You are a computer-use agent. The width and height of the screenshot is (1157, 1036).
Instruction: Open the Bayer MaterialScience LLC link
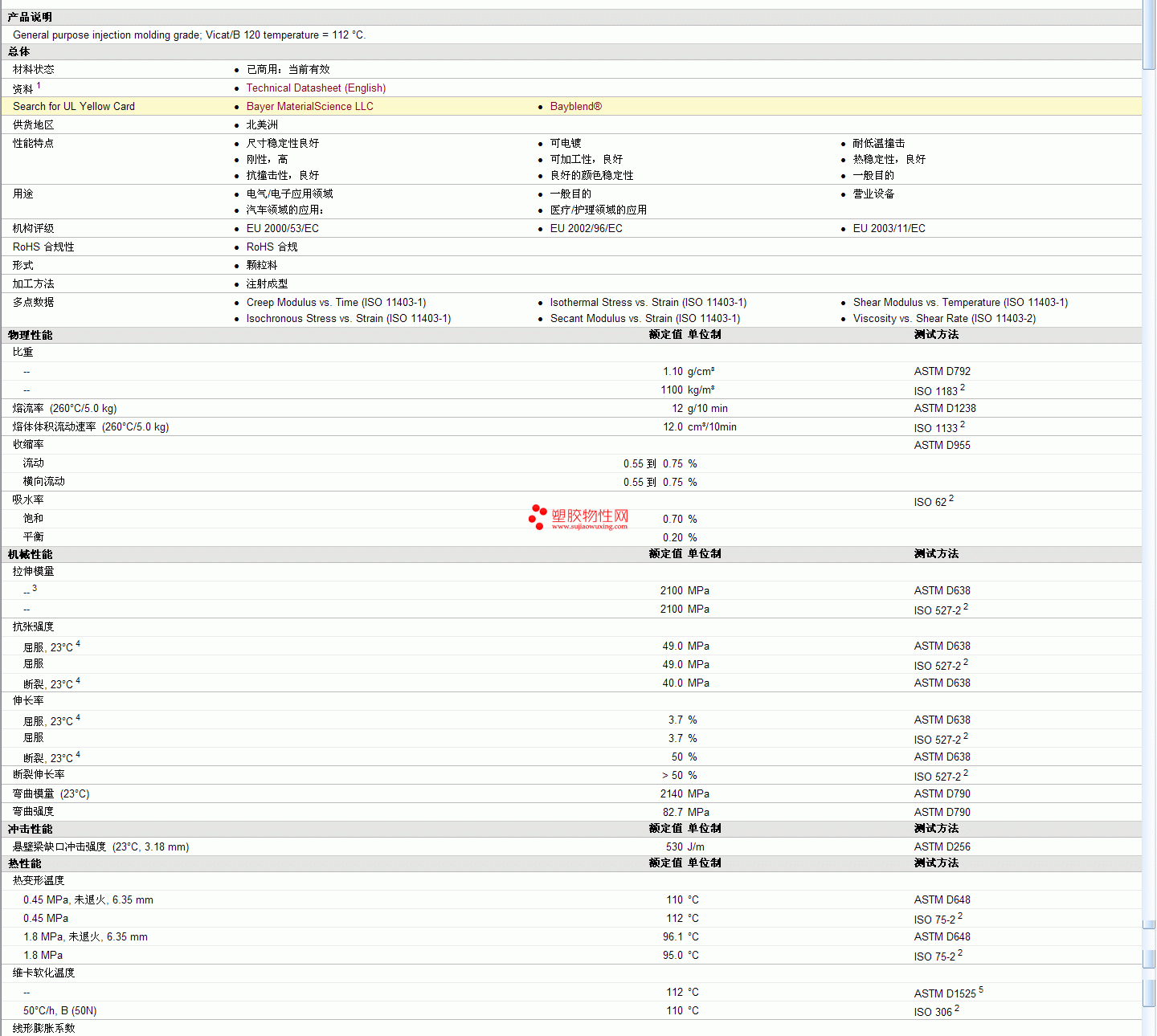pyautogui.click(x=310, y=107)
